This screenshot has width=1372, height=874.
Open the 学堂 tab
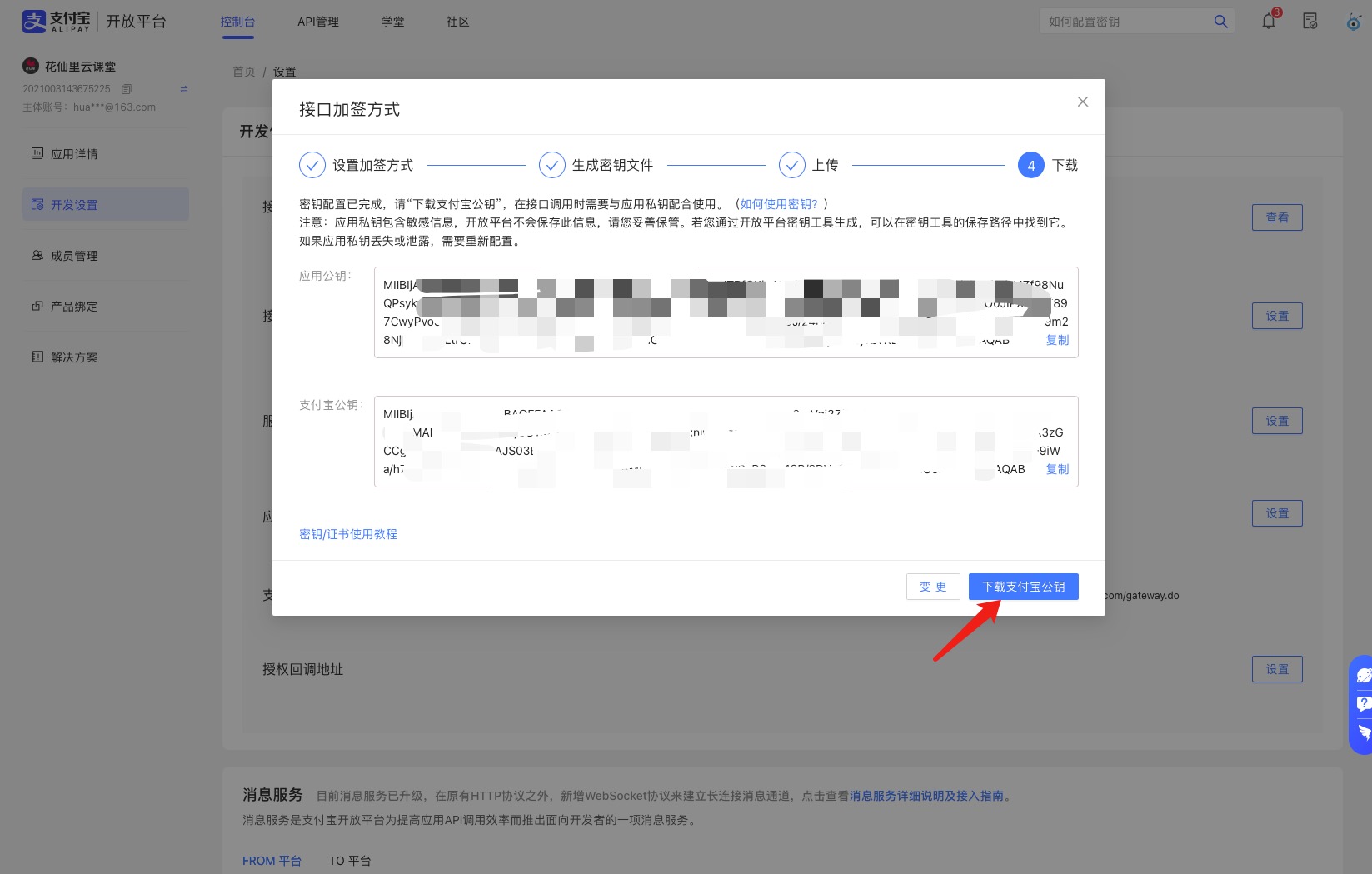(393, 22)
